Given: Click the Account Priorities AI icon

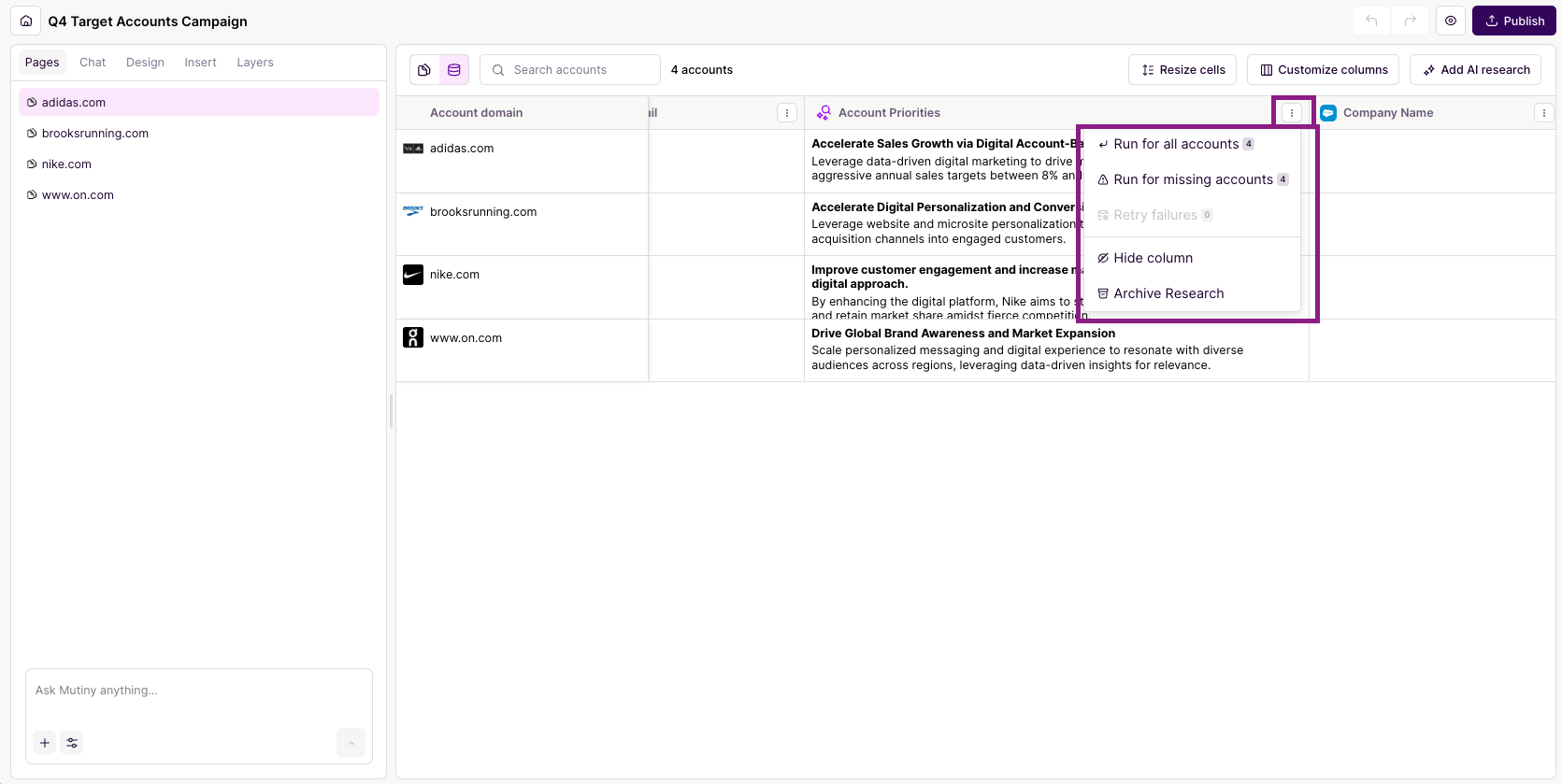Looking at the screenshot, I should pos(824,113).
